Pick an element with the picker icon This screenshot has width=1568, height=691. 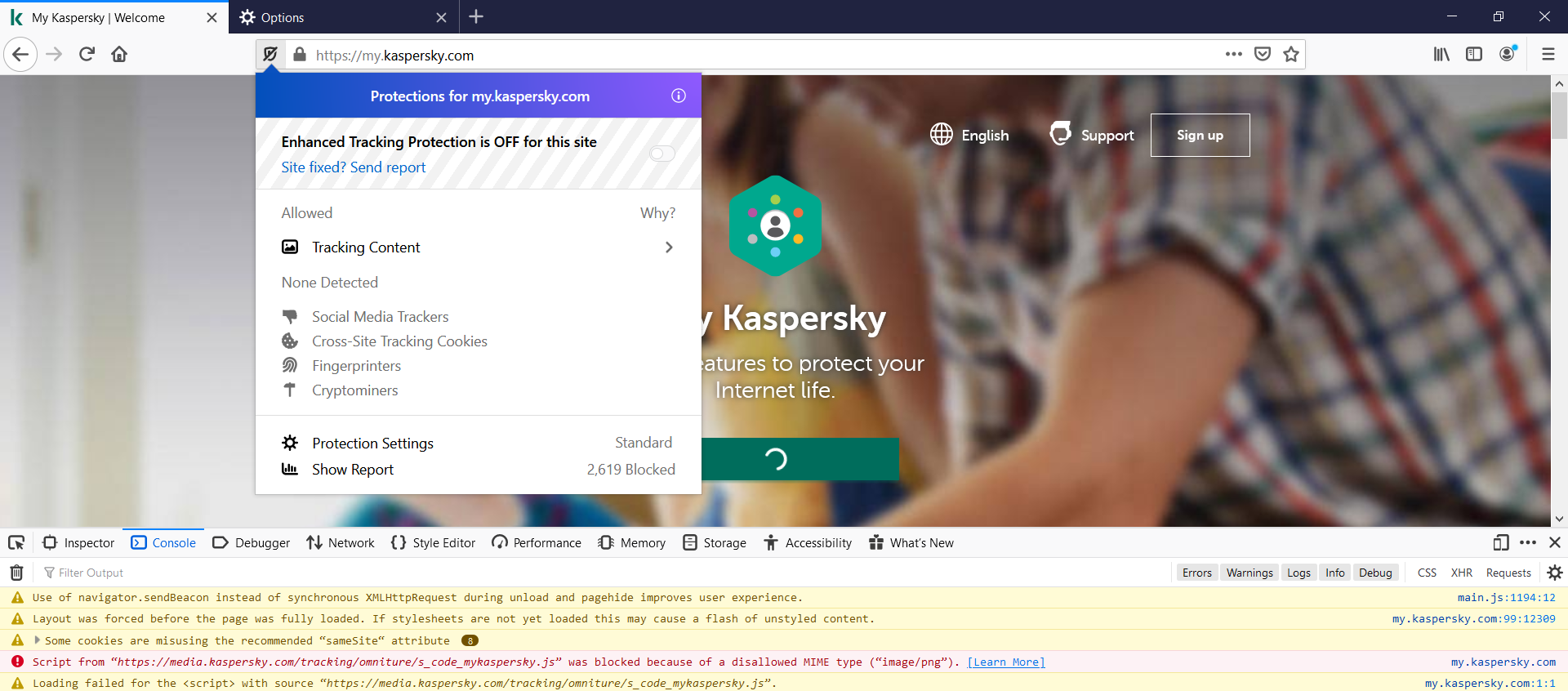(16, 543)
